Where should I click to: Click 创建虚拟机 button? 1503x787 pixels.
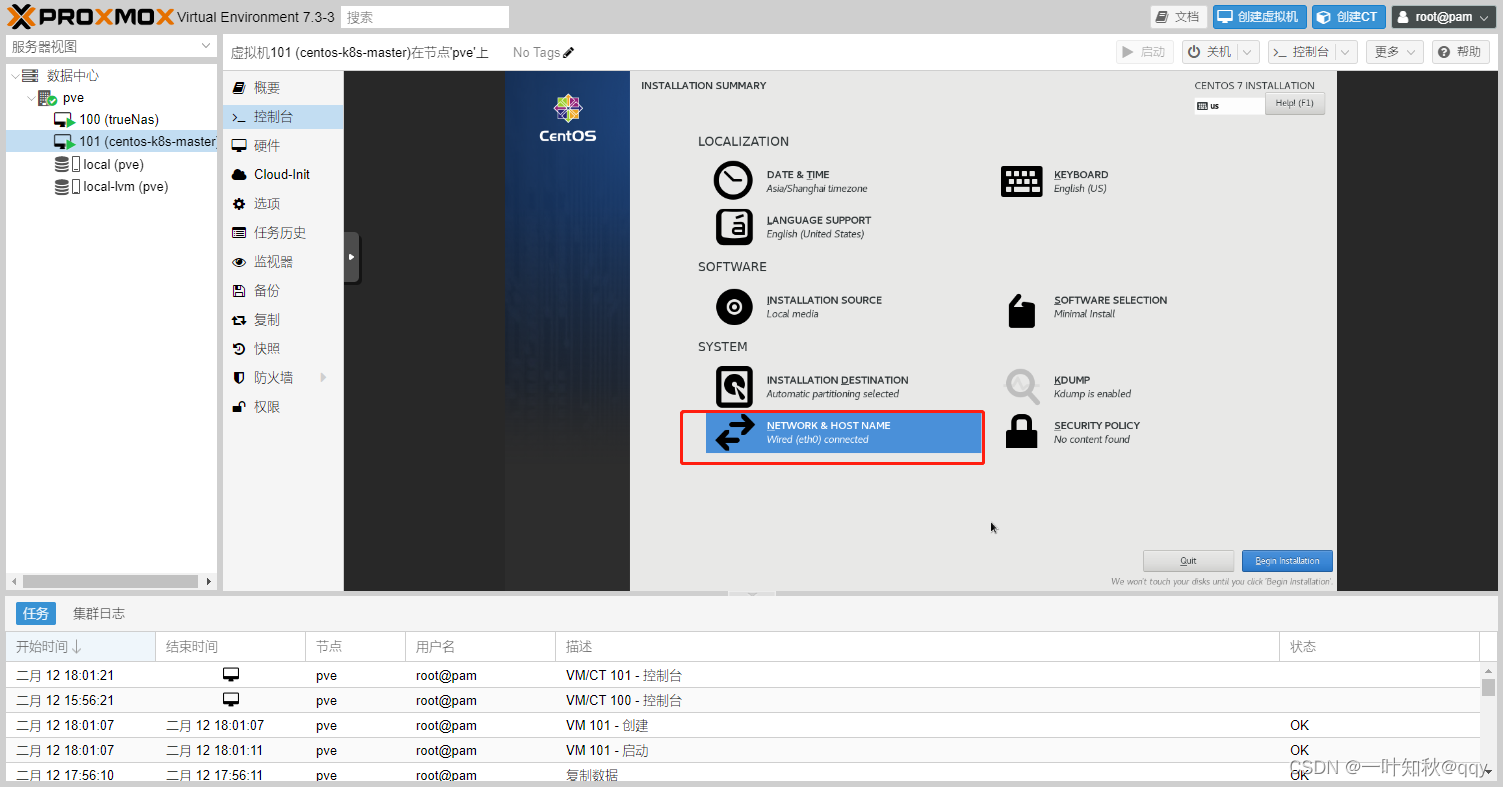coord(1260,17)
